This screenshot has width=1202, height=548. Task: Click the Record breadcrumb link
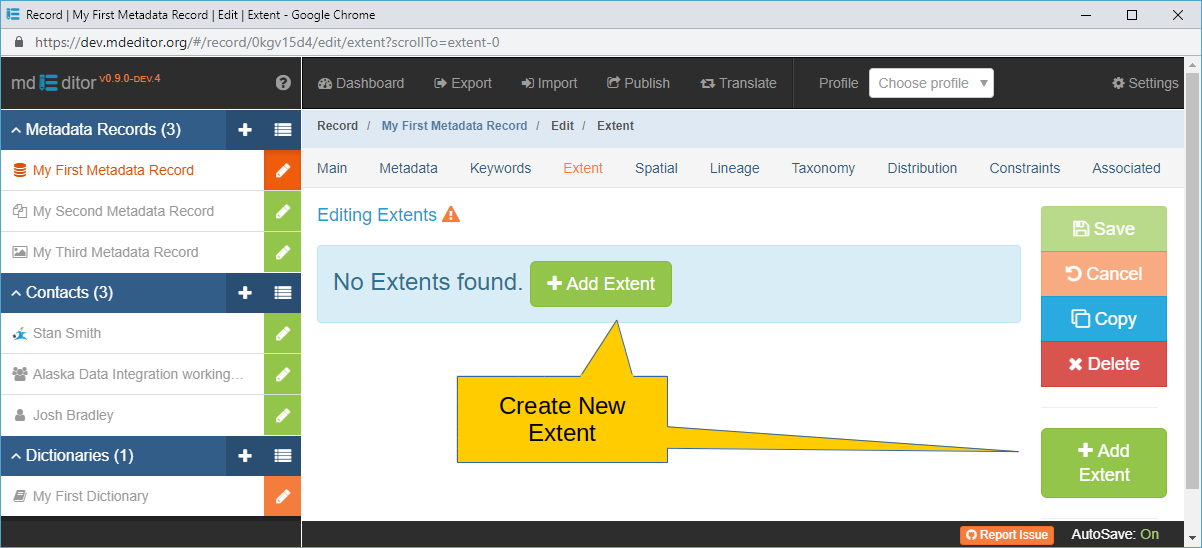point(337,126)
